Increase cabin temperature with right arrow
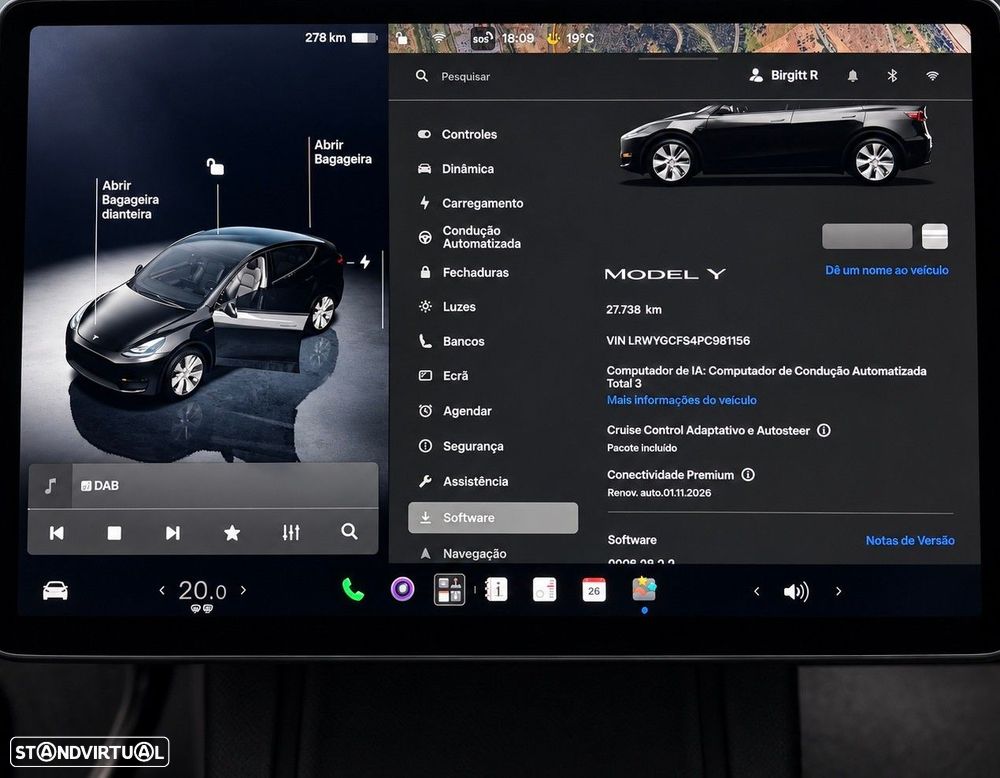Image resolution: width=1000 pixels, height=778 pixels. point(243,591)
